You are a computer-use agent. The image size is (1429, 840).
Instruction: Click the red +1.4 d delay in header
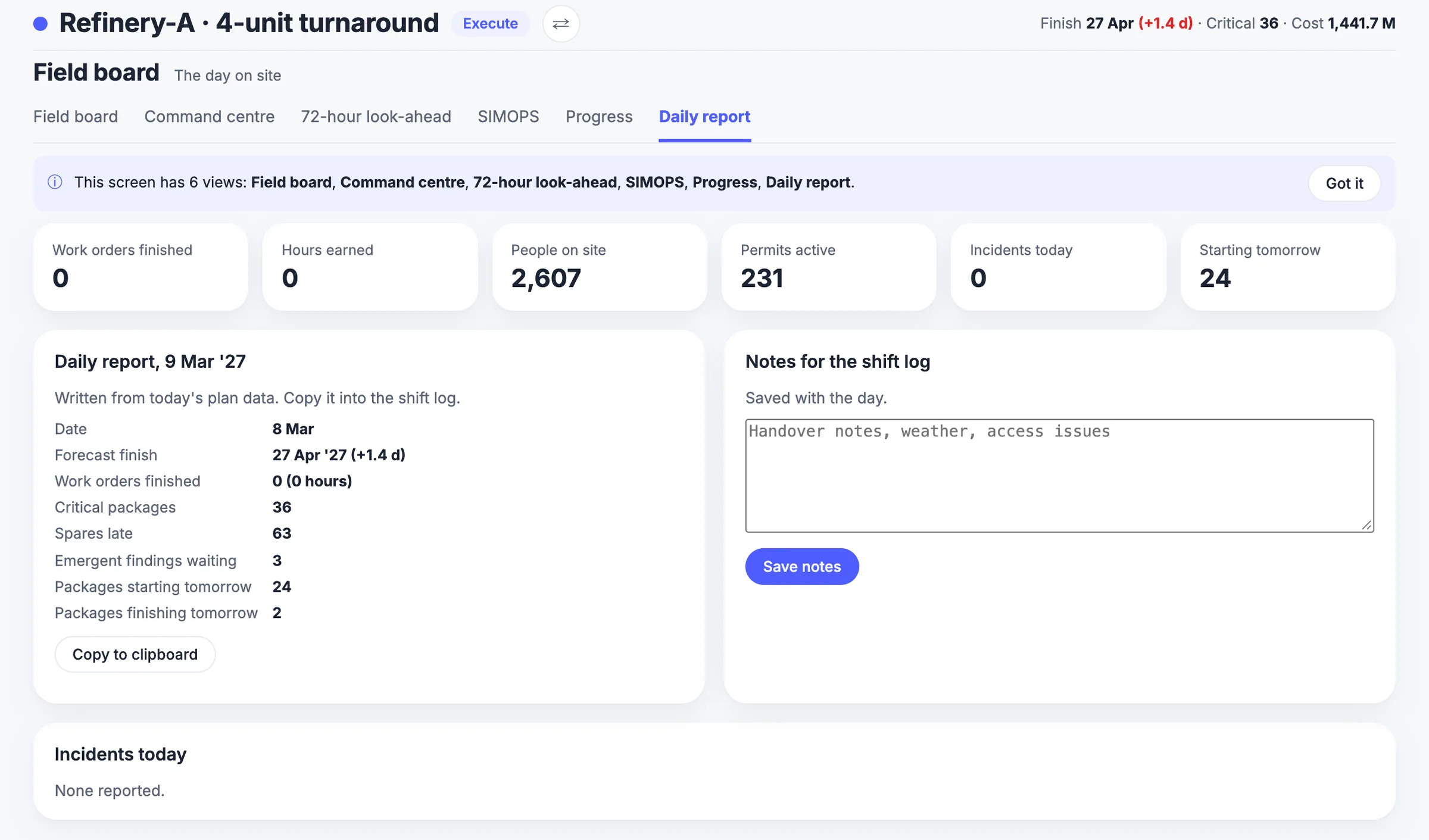[x=1165, y=23]
